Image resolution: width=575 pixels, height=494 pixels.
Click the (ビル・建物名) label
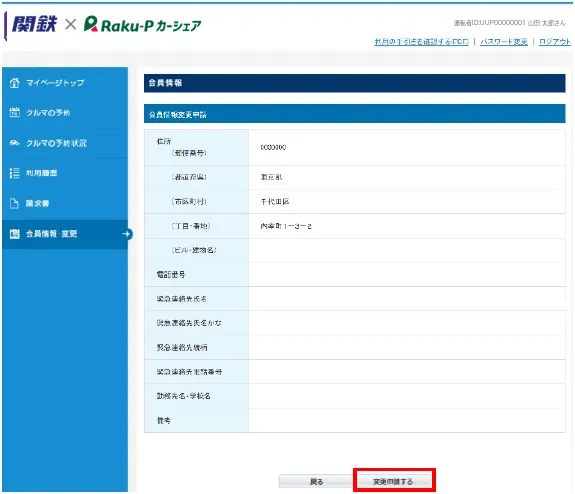coord(194,250)
